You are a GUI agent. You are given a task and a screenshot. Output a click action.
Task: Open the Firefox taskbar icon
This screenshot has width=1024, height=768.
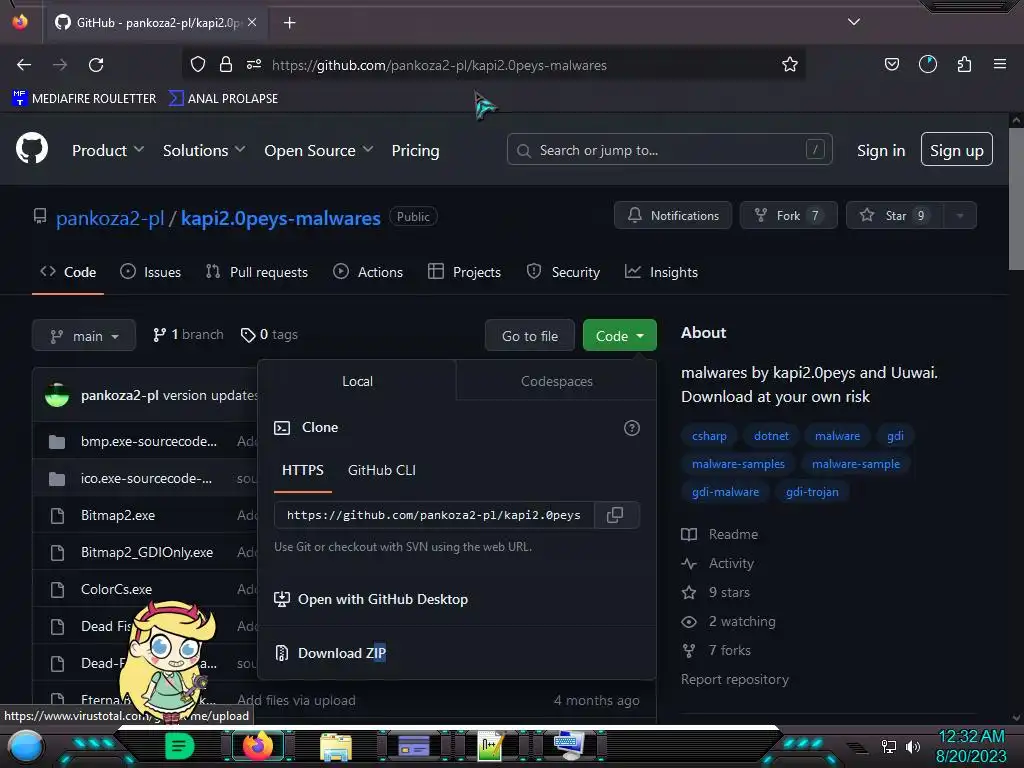tap(257, 746)
